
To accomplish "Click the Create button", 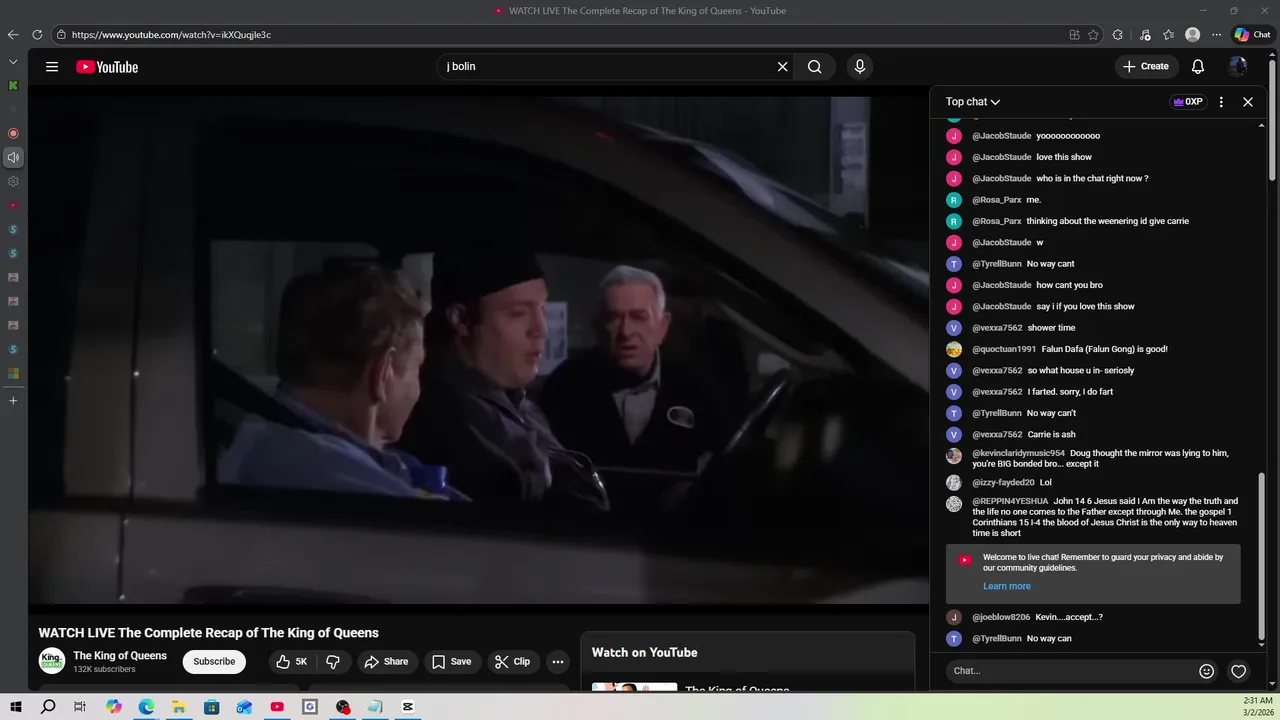I will point(1145,67).
